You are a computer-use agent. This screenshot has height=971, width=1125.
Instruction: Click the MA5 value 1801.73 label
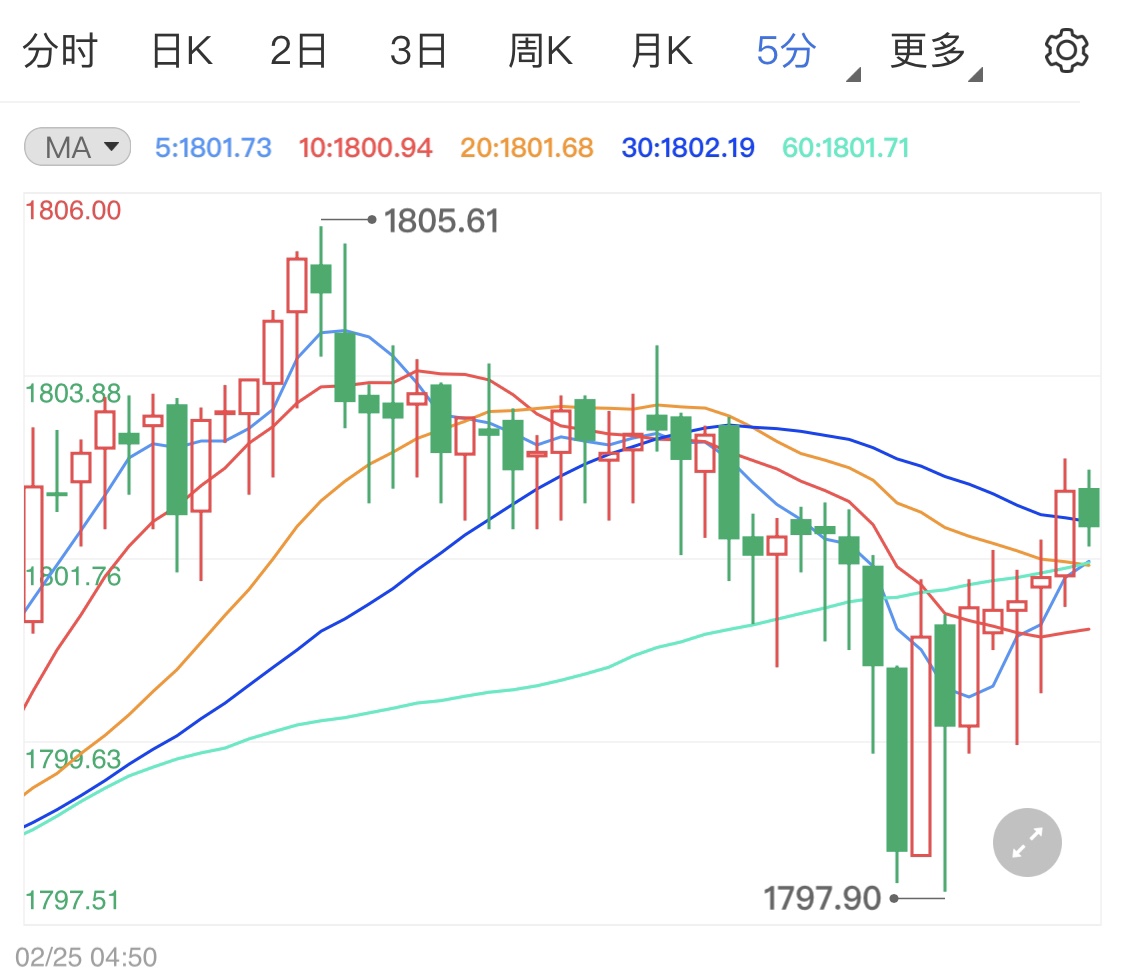pos(213,148)
